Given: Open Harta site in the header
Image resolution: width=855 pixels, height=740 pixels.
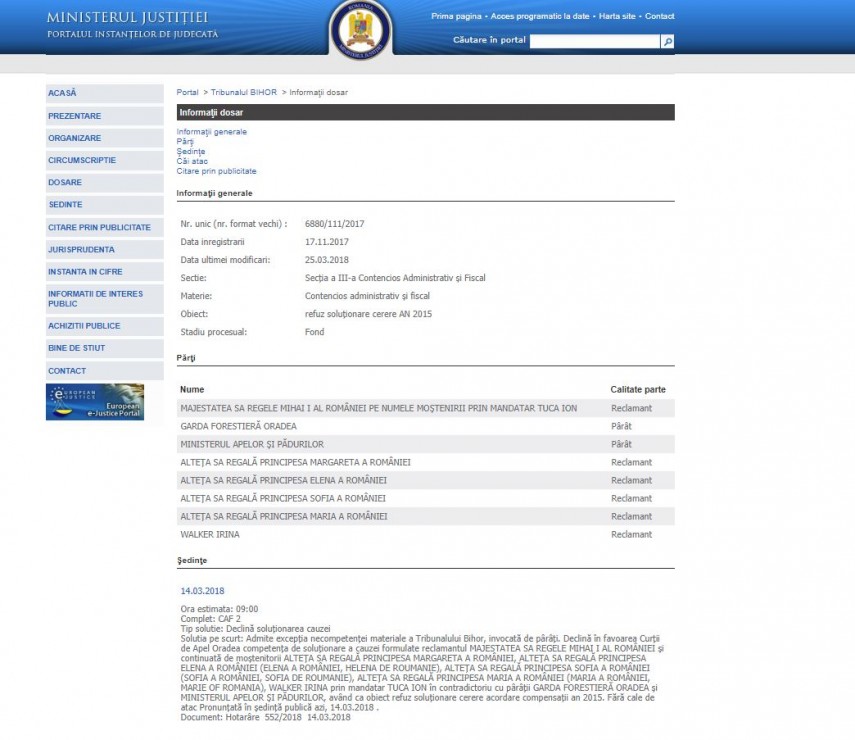Looking at the screenshot, I should tap(617, 17).
